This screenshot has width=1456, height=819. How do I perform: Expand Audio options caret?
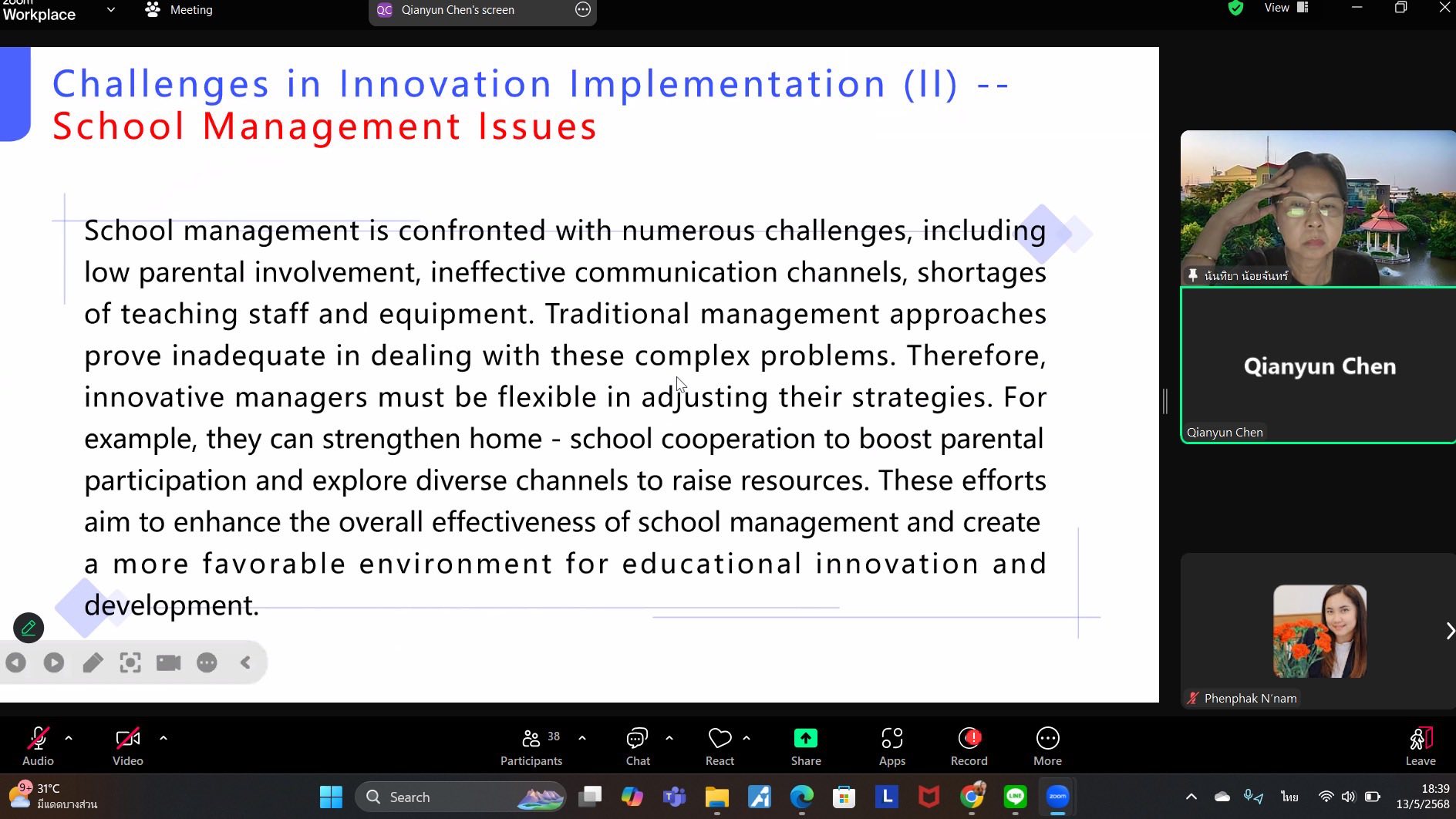(x=69, y=738)
